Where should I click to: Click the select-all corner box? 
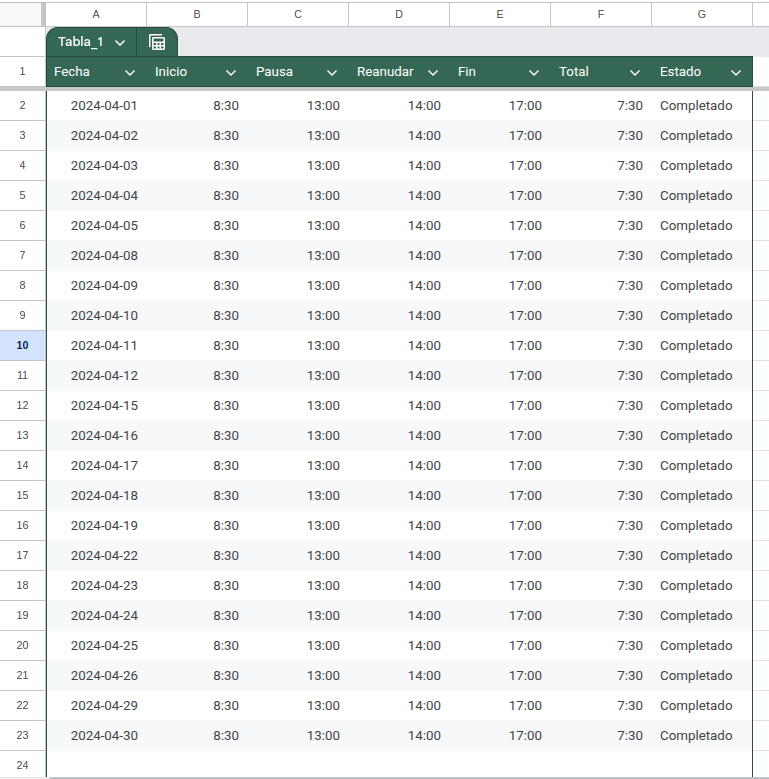click(x=22, y=14)
